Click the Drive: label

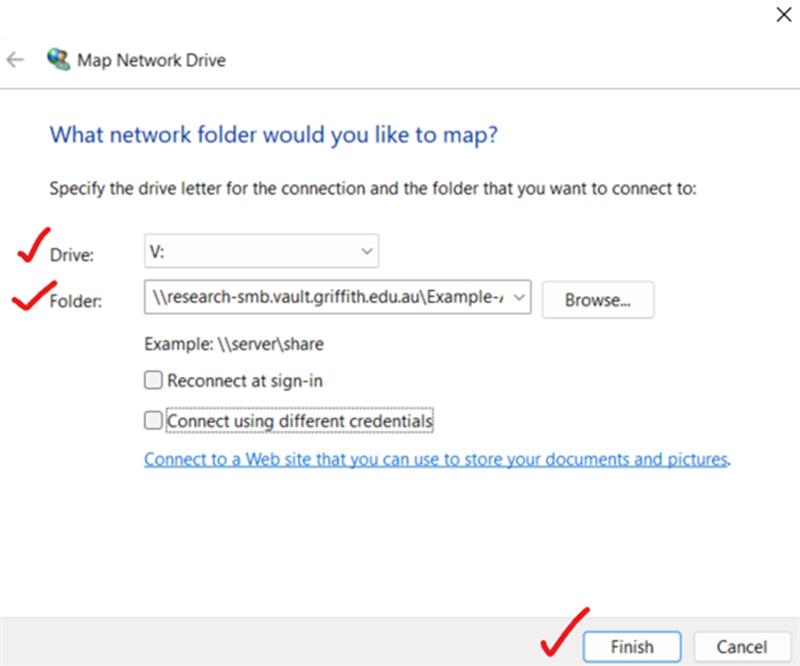click(x=72, y=256)
